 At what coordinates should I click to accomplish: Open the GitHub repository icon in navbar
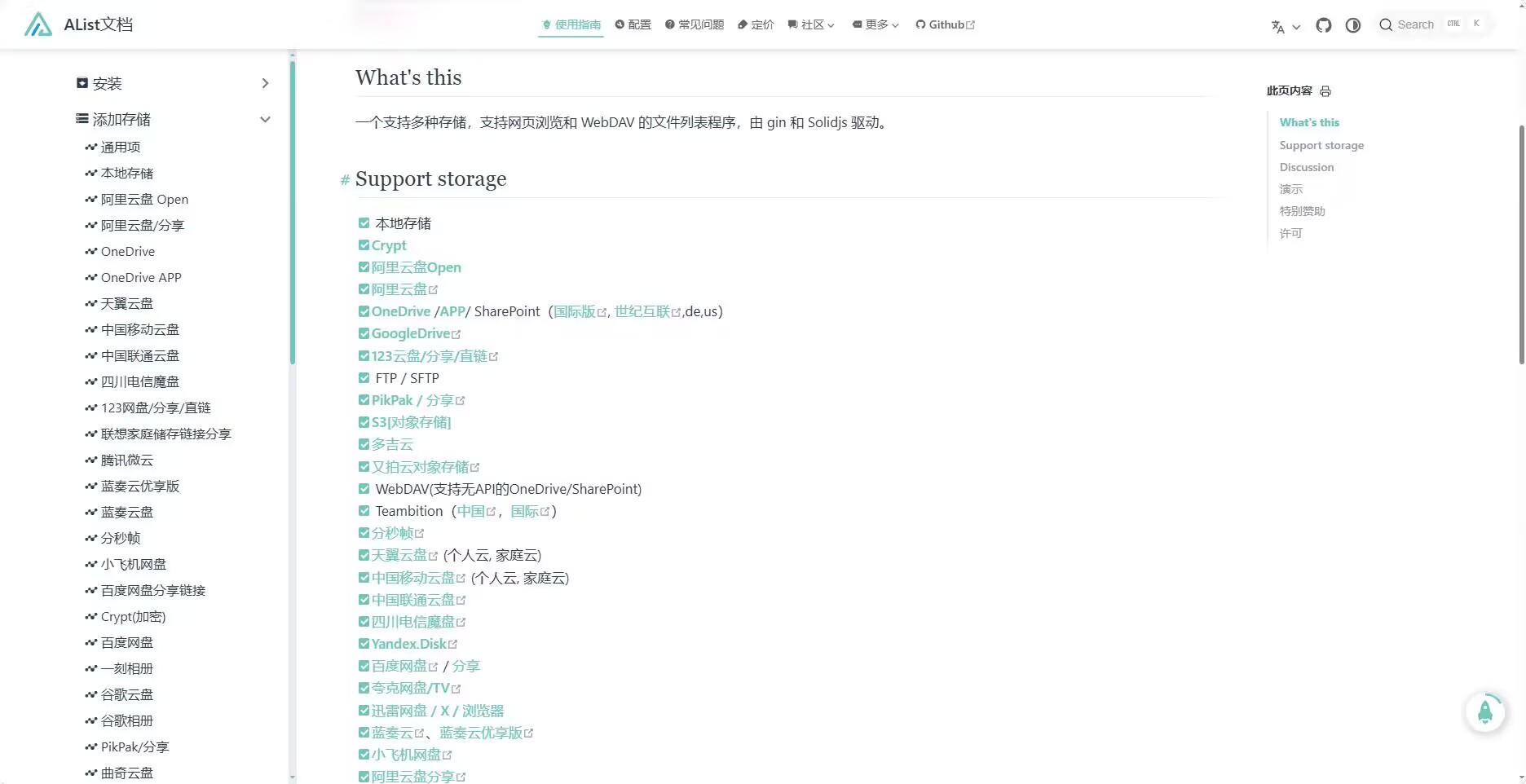pyautogui.click(x=1323, y=25)
